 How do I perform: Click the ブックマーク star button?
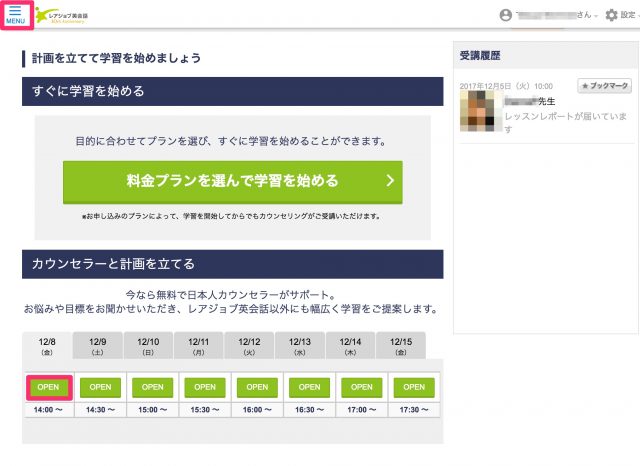pyautogui.click(x=604, y=86)
